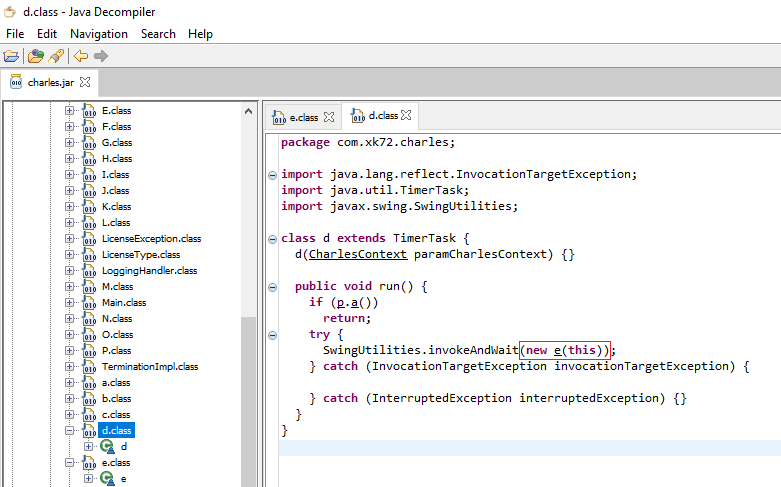Follow the e constructor link in invokeAndWait
Viewport: 781px width, 487px height.
coord(557,350)
